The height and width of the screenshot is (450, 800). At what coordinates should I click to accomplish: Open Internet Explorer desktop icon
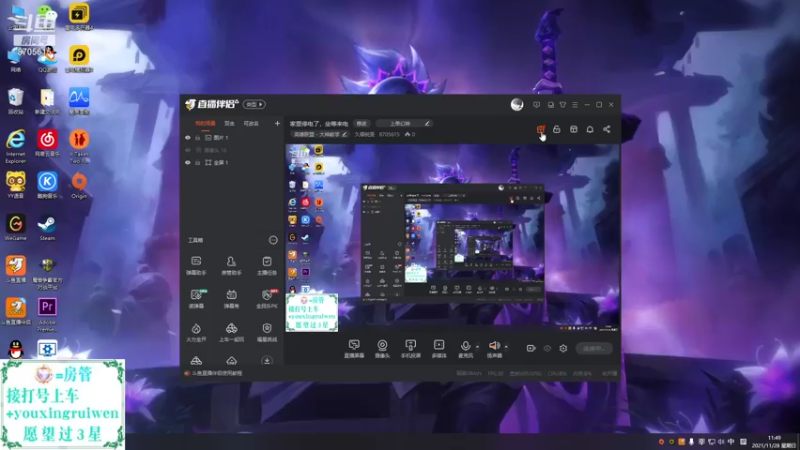coord(16,146)
